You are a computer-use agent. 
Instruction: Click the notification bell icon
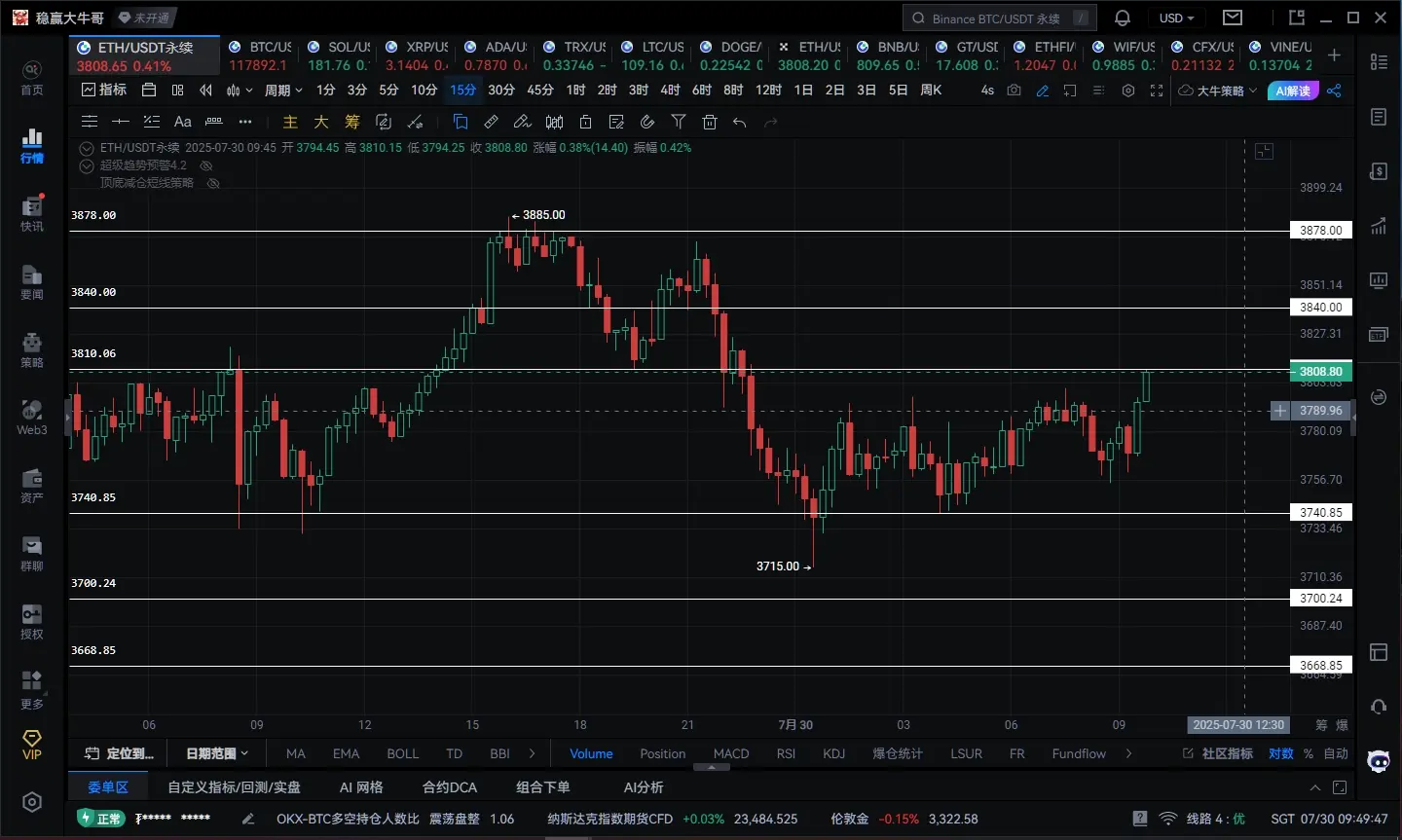point(1123,18)
